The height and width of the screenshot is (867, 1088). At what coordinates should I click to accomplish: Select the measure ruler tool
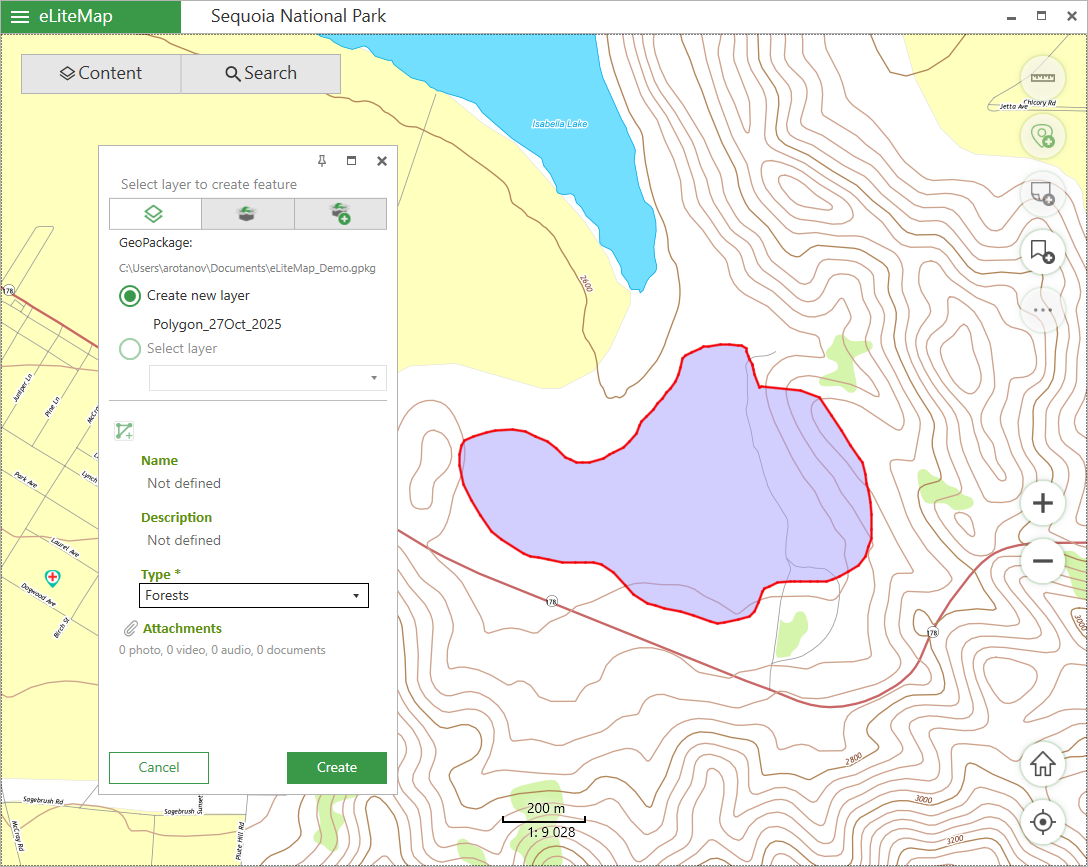(x=1042, y=78)
